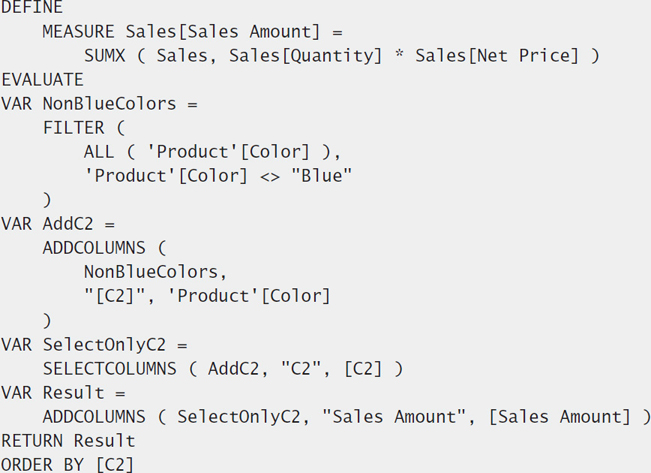Click Sales[Quantity] column reference
Screen dimensions: 651x473
(x=306, y=56)
